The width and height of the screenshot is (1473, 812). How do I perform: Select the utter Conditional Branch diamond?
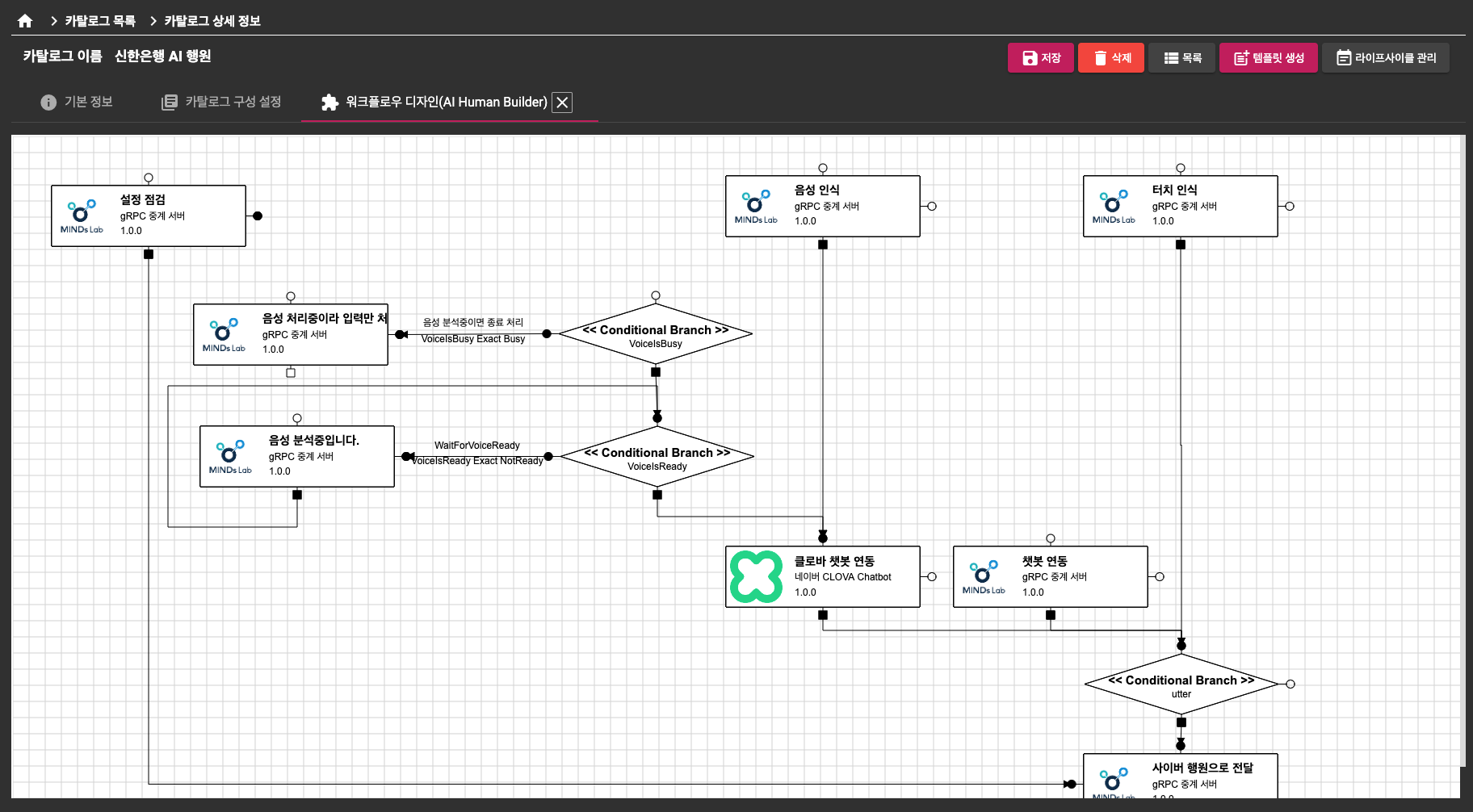click(1181, 684)
